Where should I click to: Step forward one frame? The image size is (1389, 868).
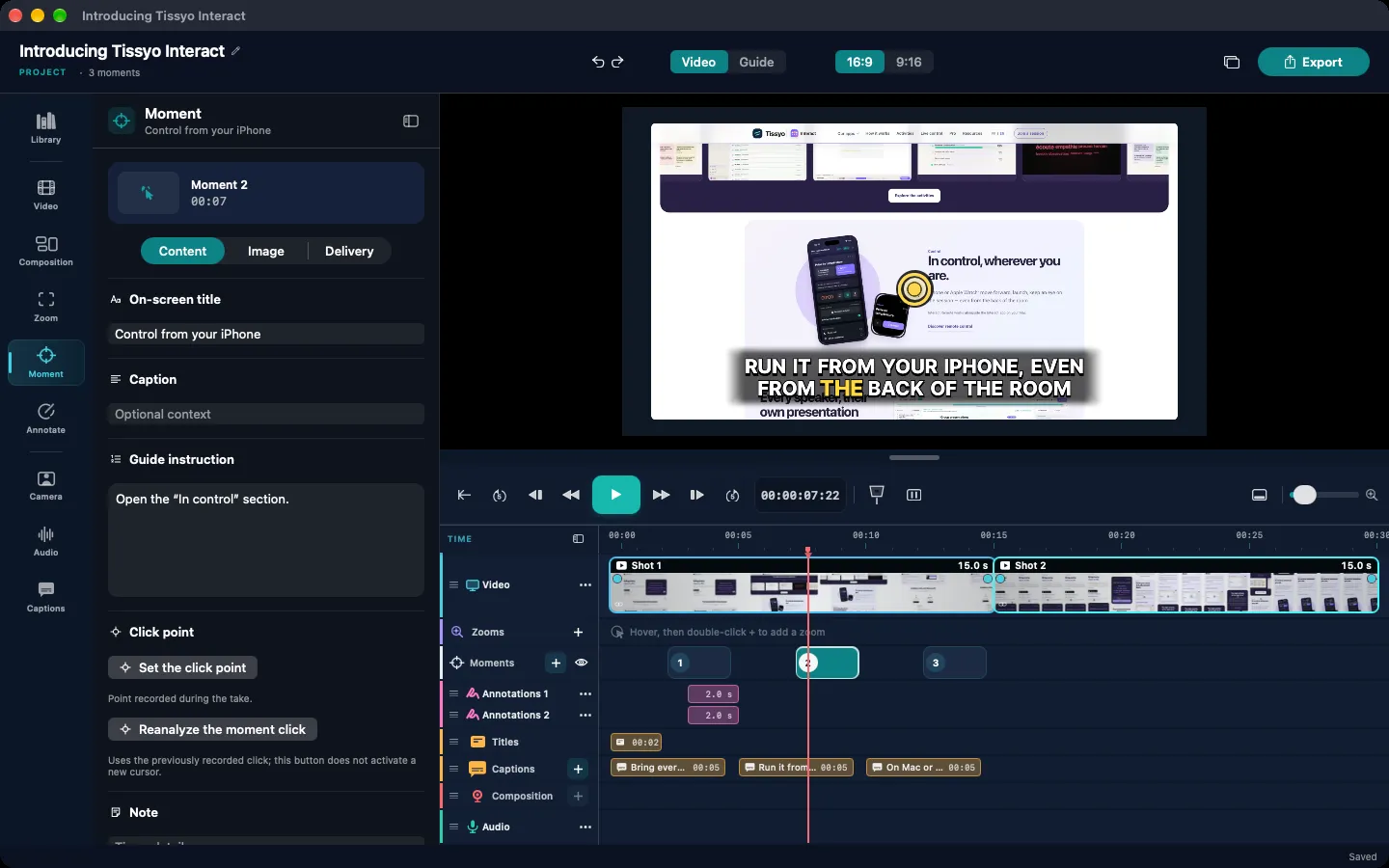(x=696, y=495)
